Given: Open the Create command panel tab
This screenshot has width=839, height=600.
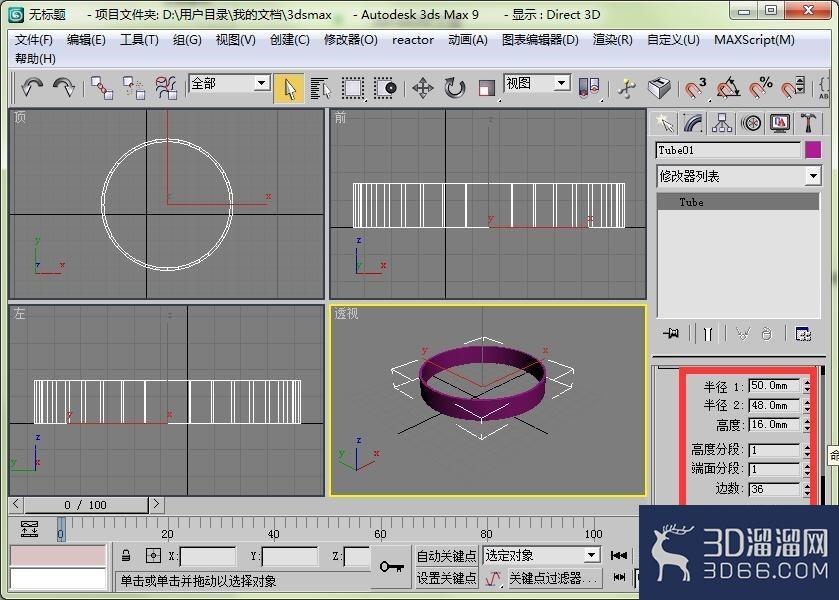Looking at the screenshot, I should [665, 123].
